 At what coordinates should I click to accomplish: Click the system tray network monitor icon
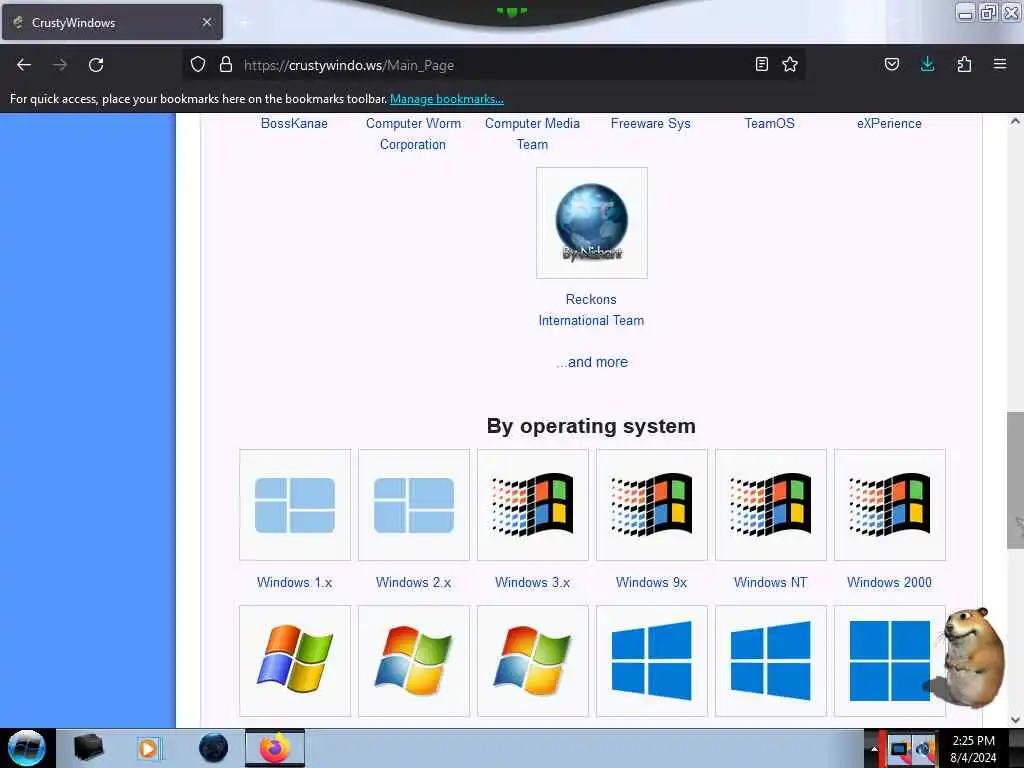pos(899,749)
